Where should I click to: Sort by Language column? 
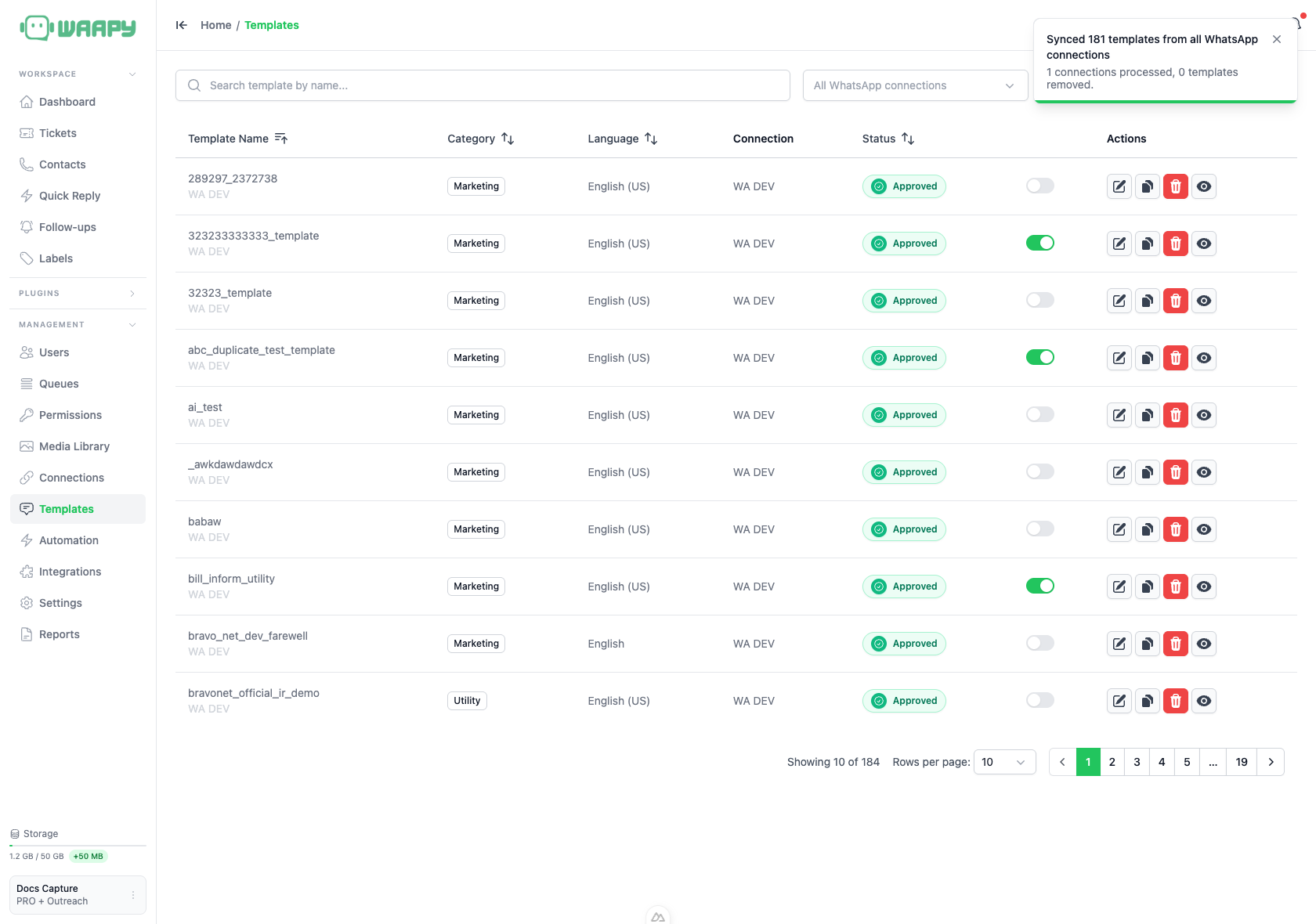tap(623, 139)
